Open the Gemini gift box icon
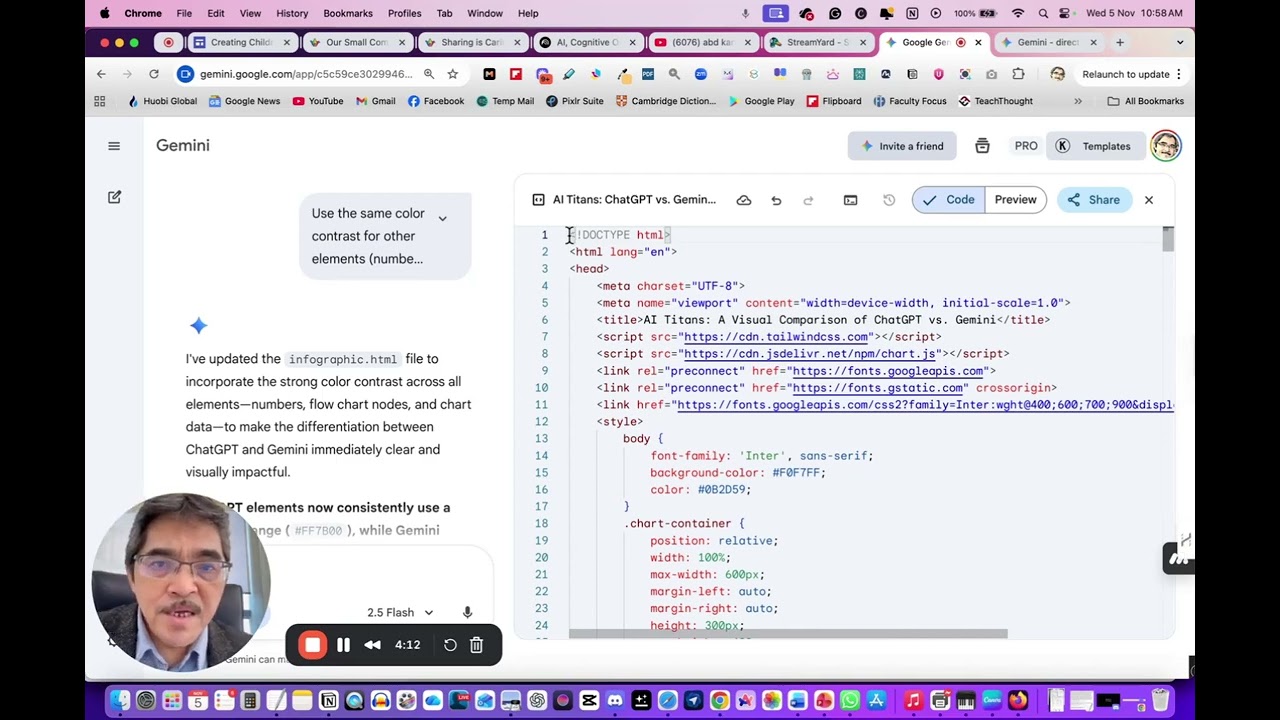Viewport: 1280px width, 720px height. pos(982,146)
